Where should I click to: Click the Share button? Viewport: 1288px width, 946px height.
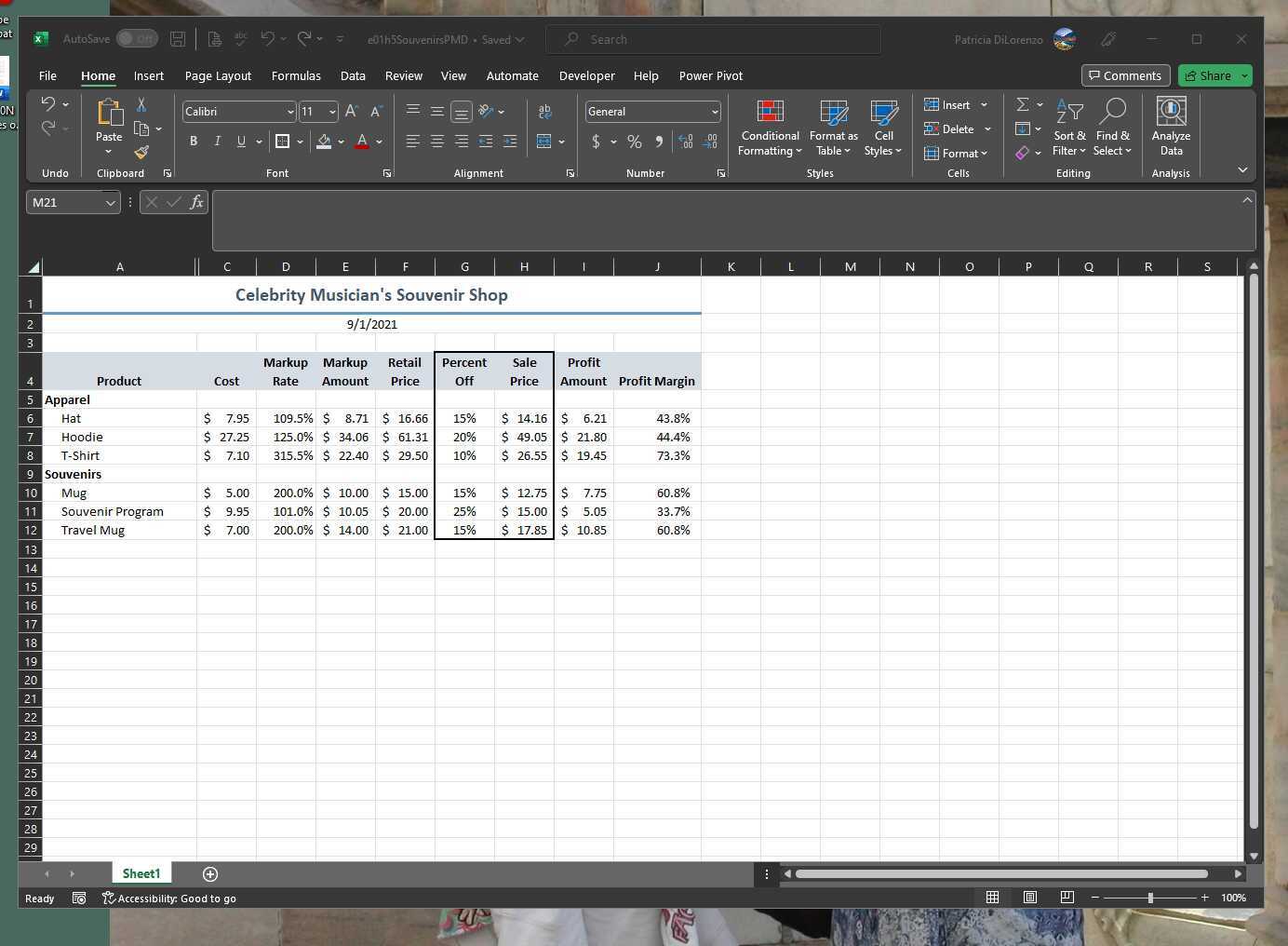click(x=1209, y=75)
